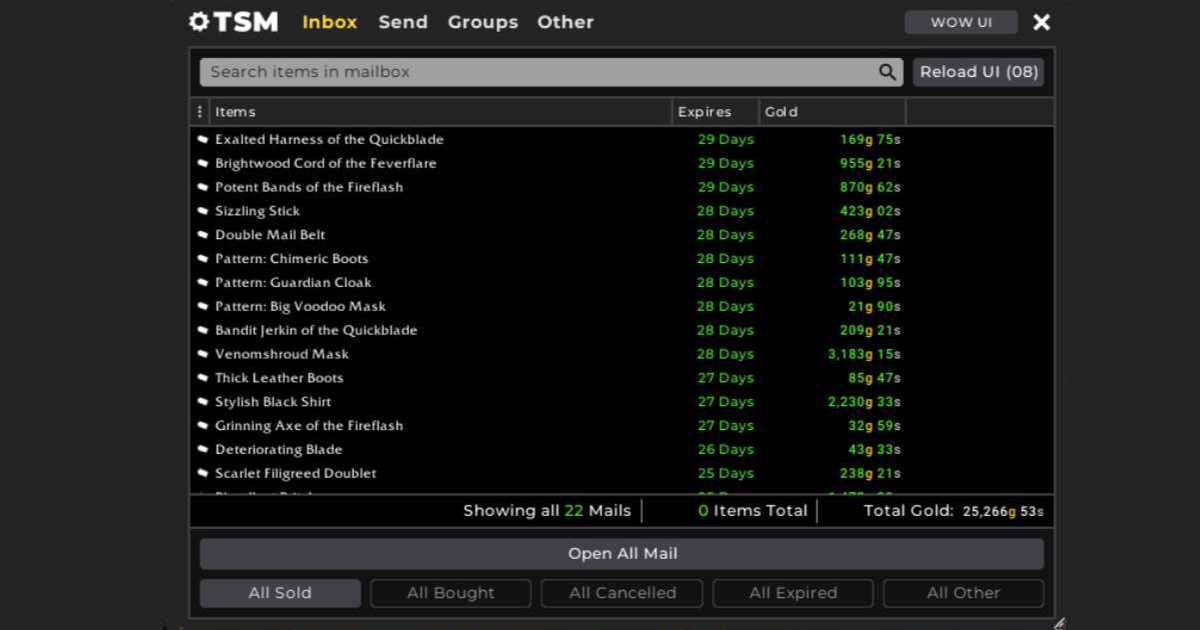This screenshot has width=1200, height=630.
Task: Open the three-dot column options menu
Action: pos(199,111)
